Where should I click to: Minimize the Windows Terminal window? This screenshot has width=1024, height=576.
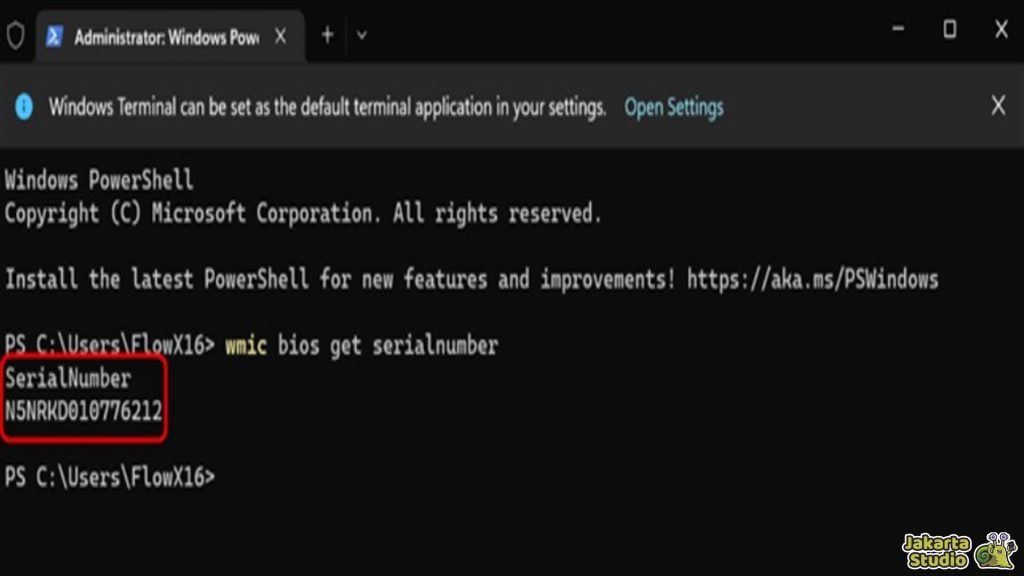897,30
